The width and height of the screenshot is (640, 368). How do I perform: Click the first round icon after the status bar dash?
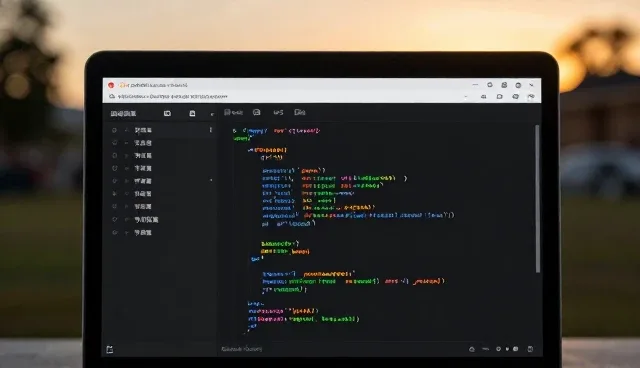(498, 349)
